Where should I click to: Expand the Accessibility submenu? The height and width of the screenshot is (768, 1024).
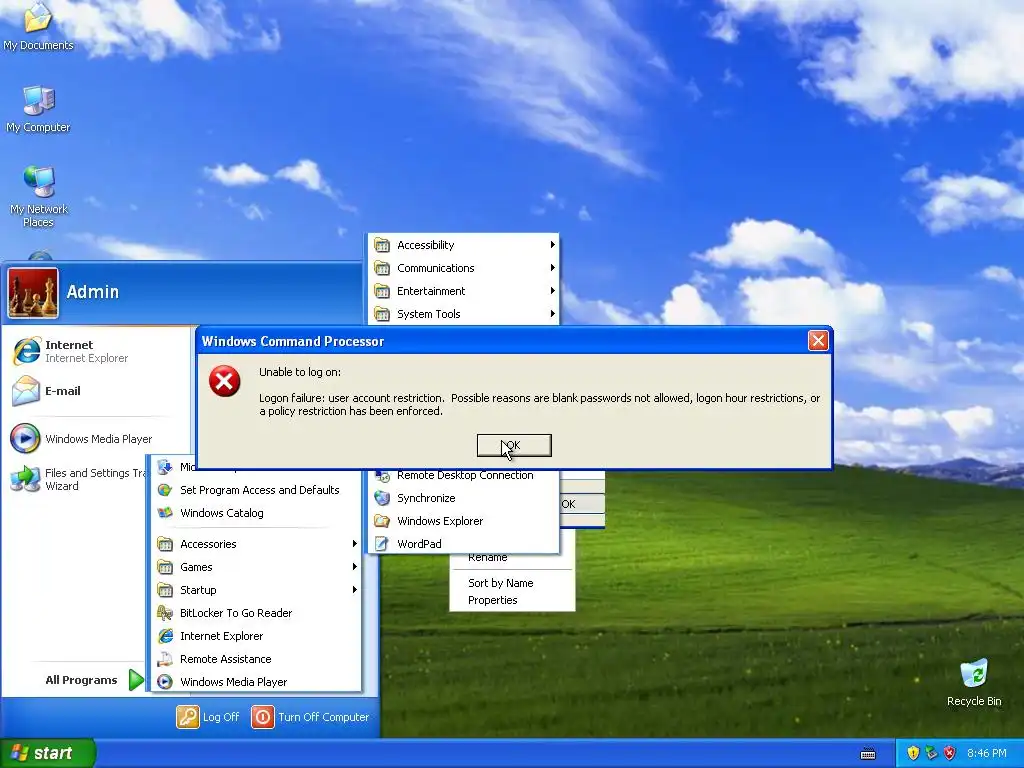pos(464,245)
